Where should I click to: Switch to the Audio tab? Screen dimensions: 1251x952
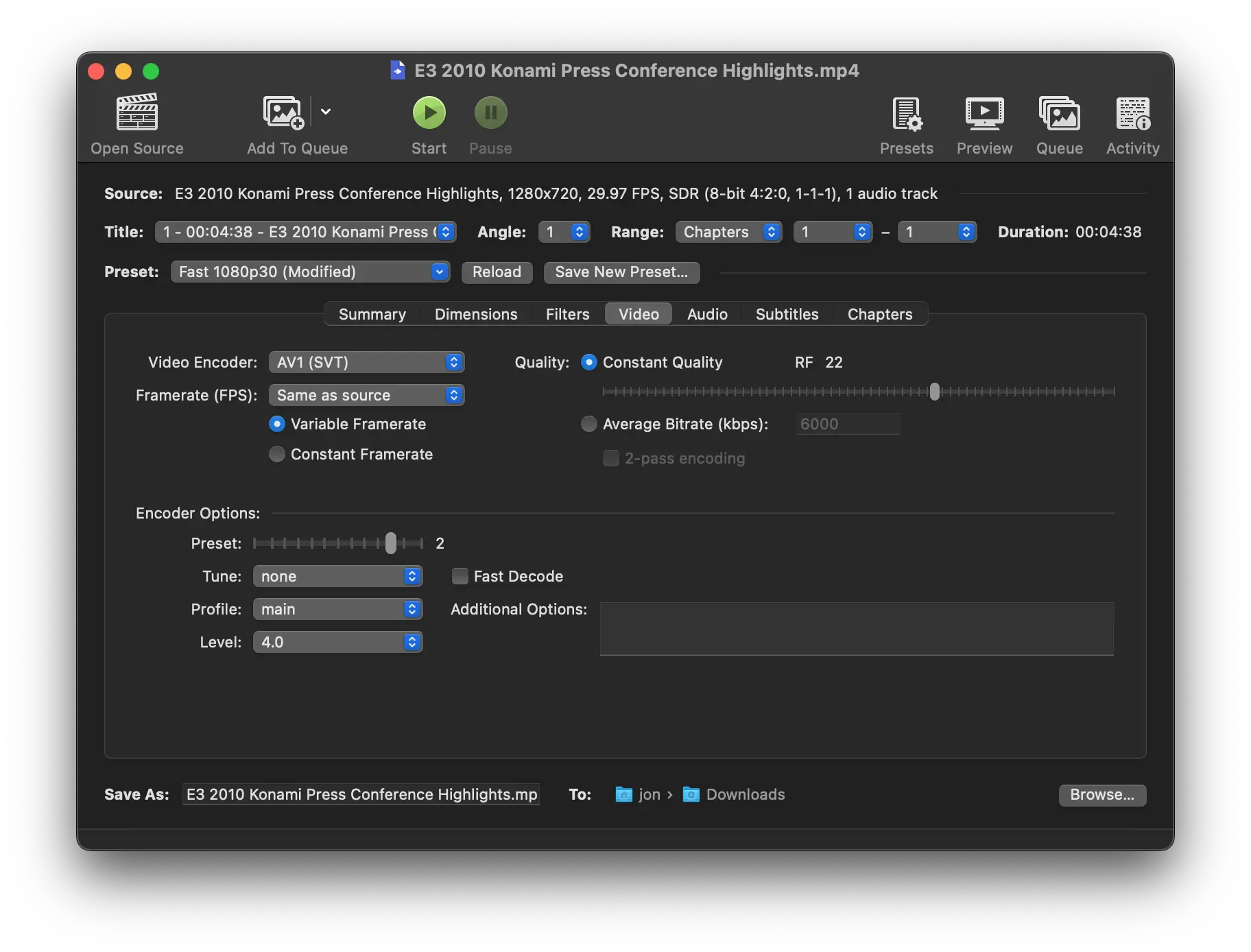(707, 314)
